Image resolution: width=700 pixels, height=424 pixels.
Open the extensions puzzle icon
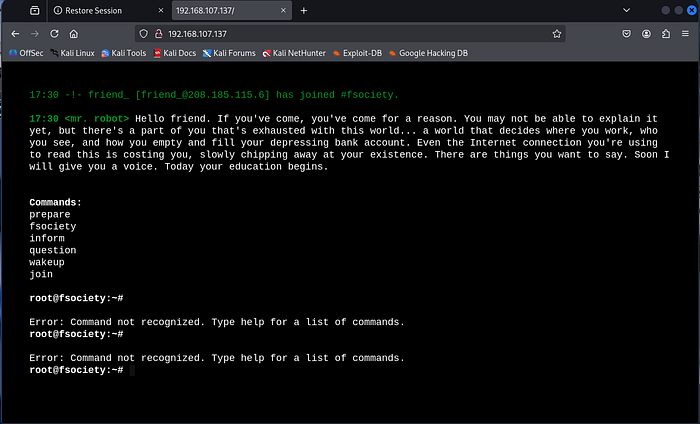click(666, 34)
